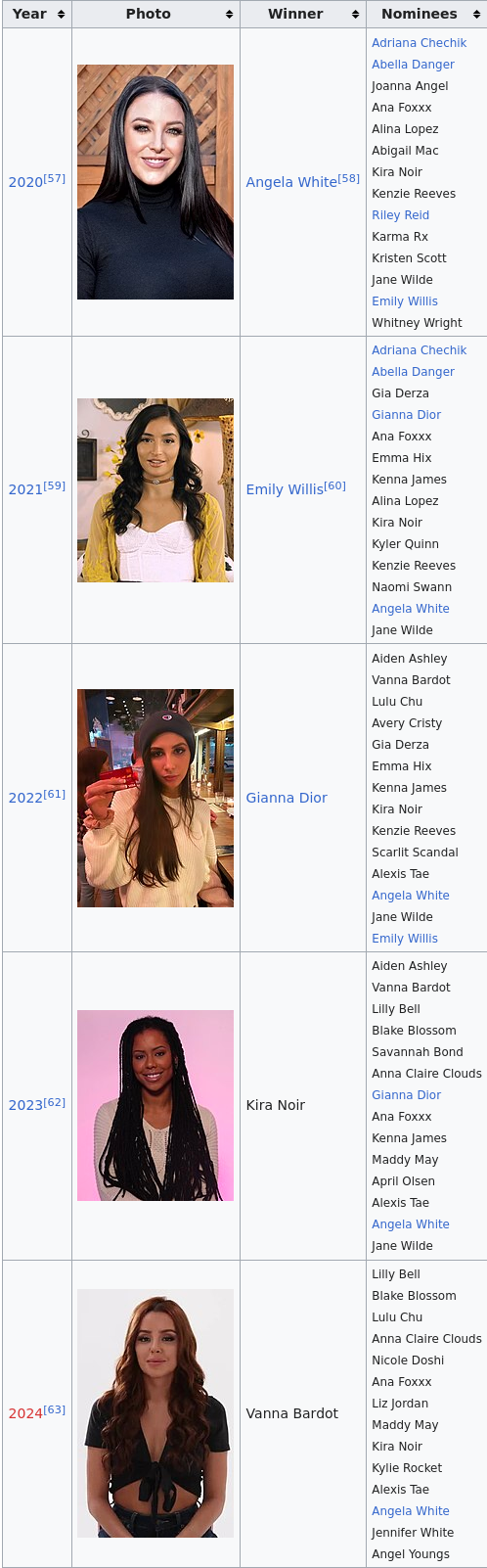Follow citation 62 beside 2023
487x1568 pixels.
55,1102
